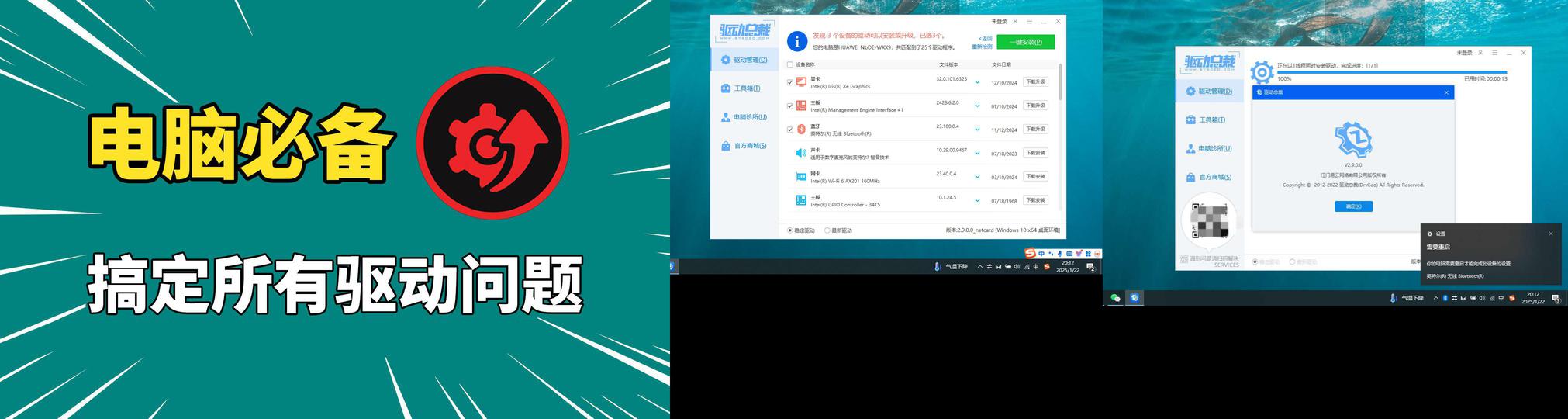Click the blue info circle icon beside detection message

click(x=796, y=41)
